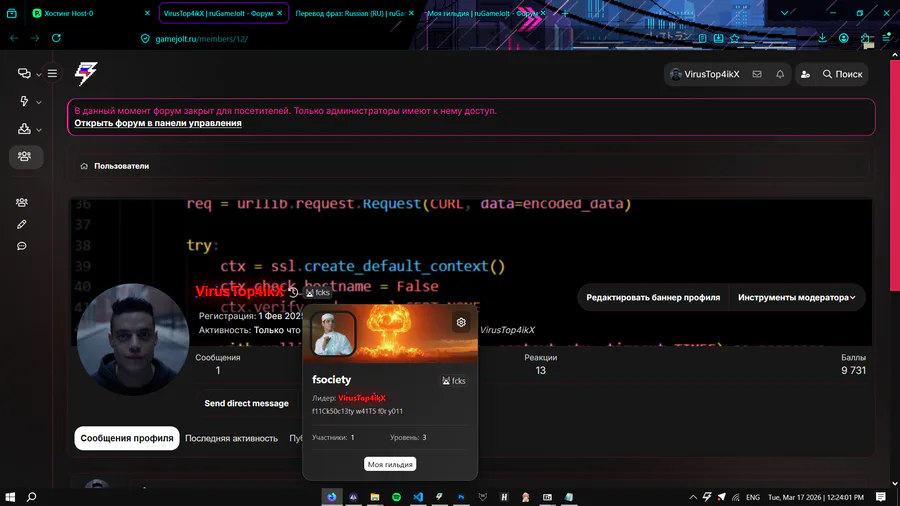Open the gear settings icon on the fsociety guild card
Image resolution: width=900 pixels, height=506 pixels.
pyautogui.click(x=461, y=322)
